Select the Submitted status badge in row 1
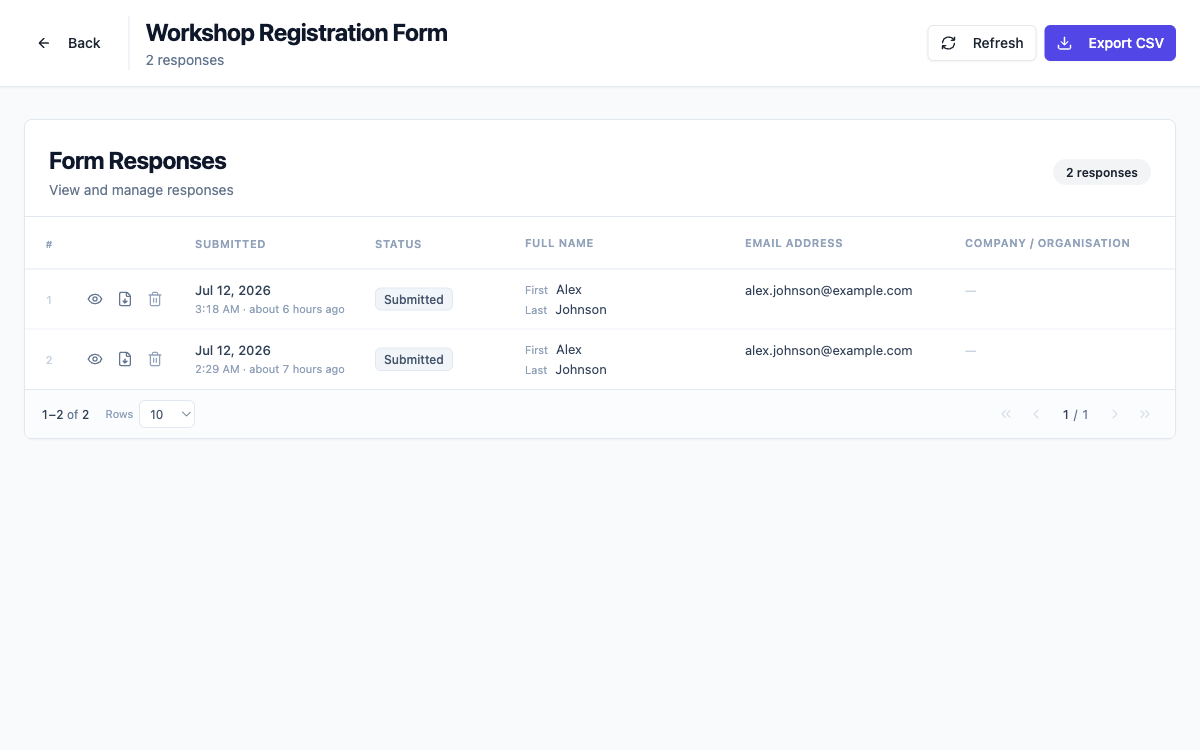 414,299
